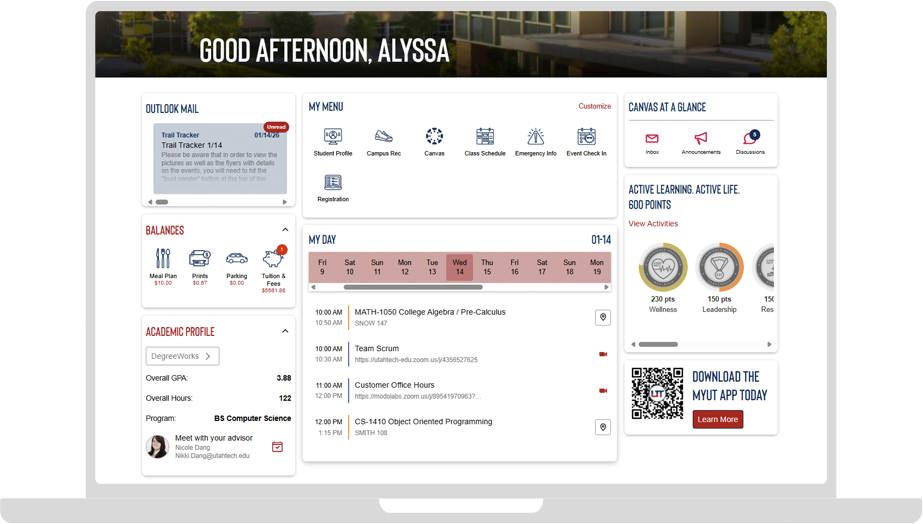The image size is (923, 524).
Task: Open the Event Check In icon
Action: [587, 137]
